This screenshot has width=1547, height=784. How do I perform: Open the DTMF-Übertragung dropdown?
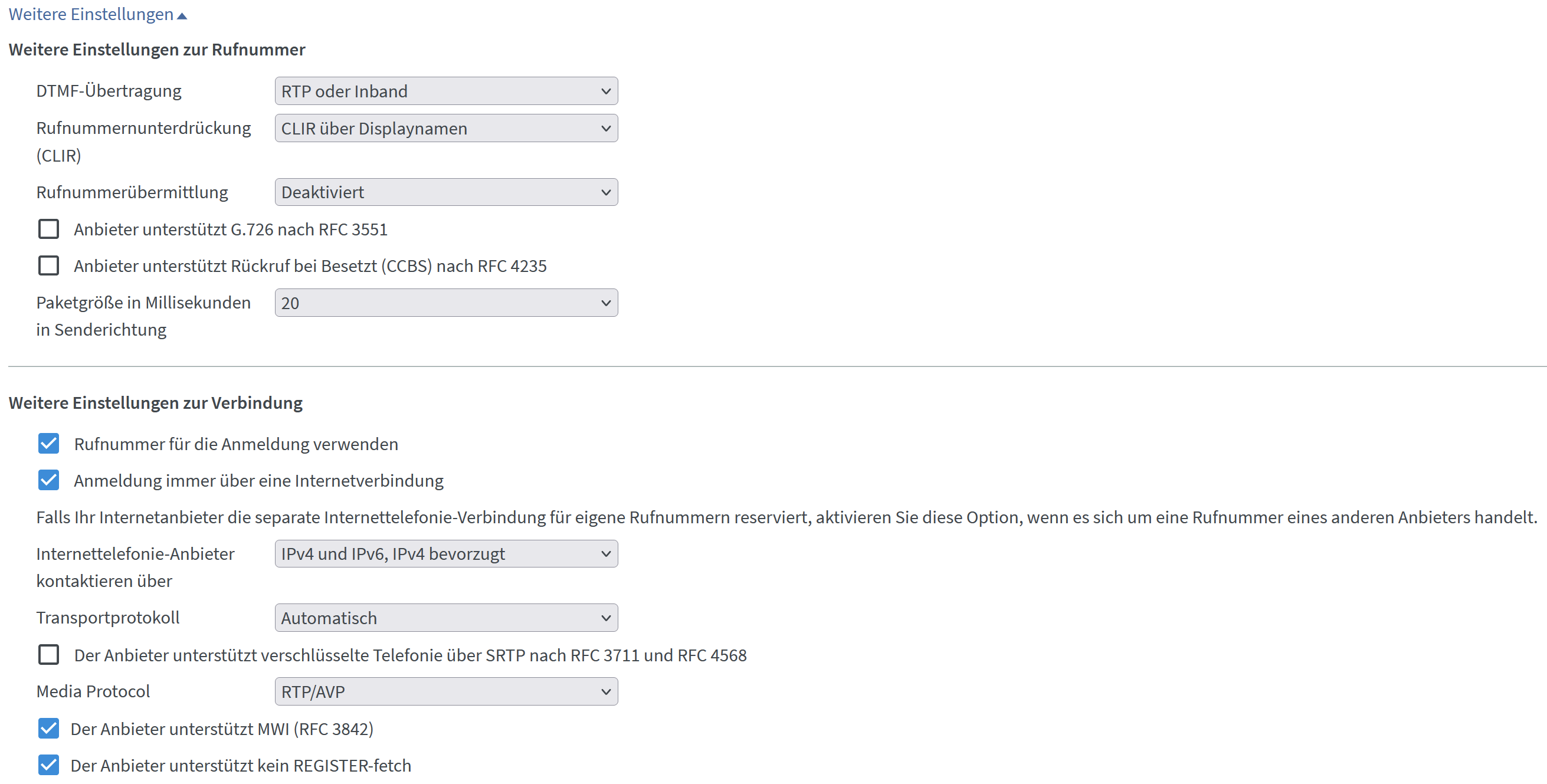click(x=446, y=91)
